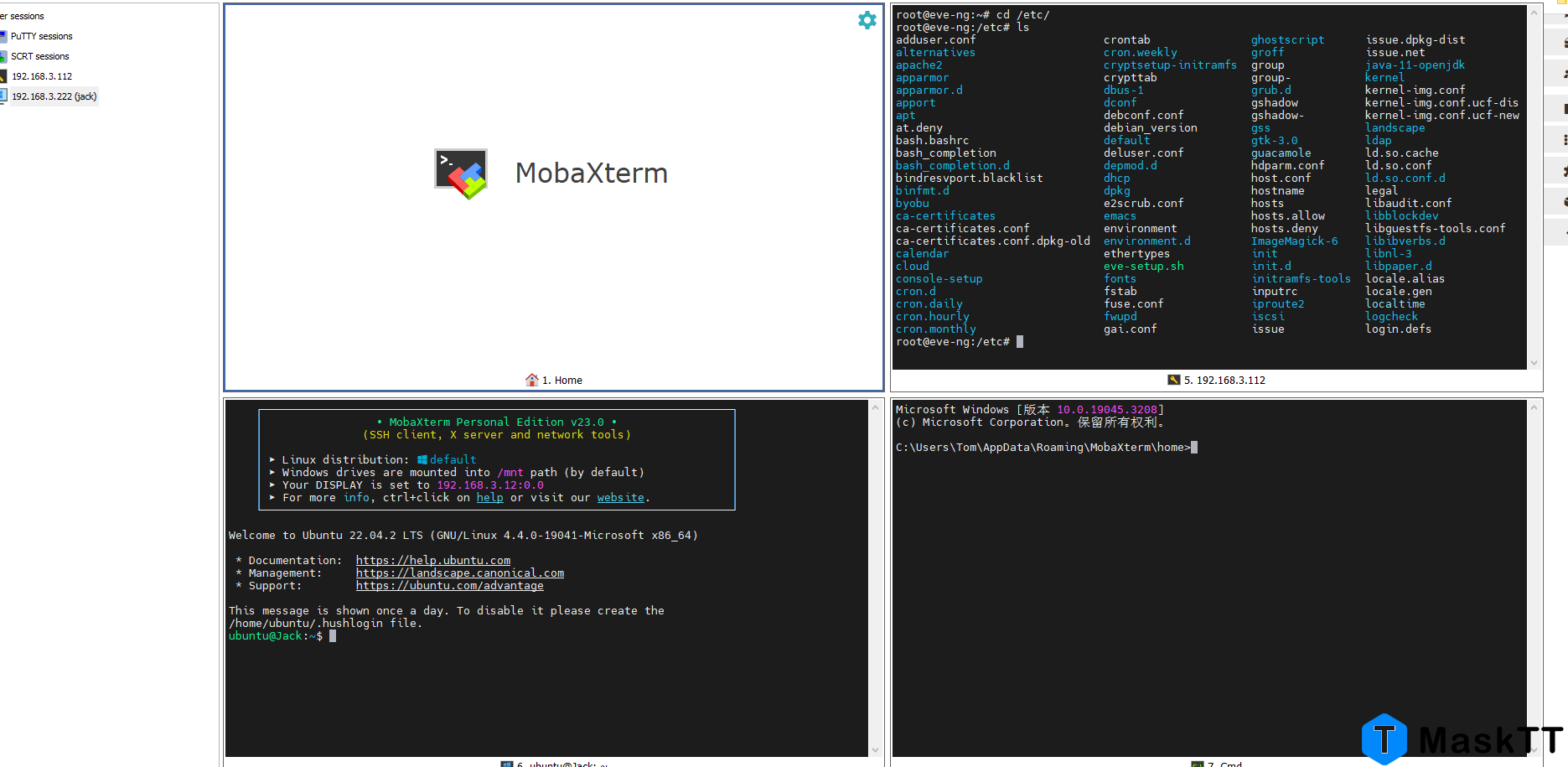
Task: Click the MobaXterm logo icon
Action: click(461, 174)
